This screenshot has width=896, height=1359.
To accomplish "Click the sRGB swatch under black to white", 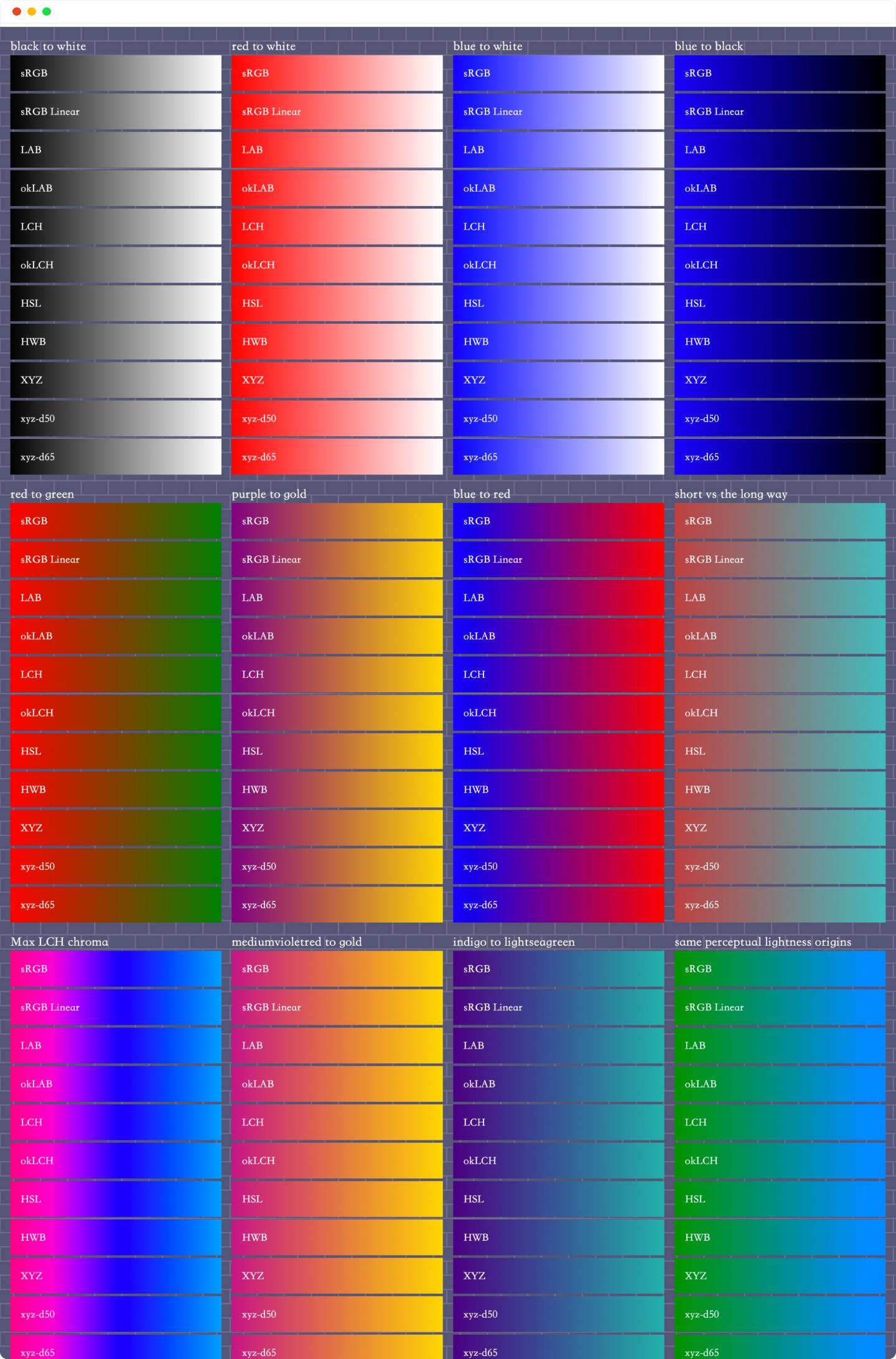I will [x=116, y=73].
